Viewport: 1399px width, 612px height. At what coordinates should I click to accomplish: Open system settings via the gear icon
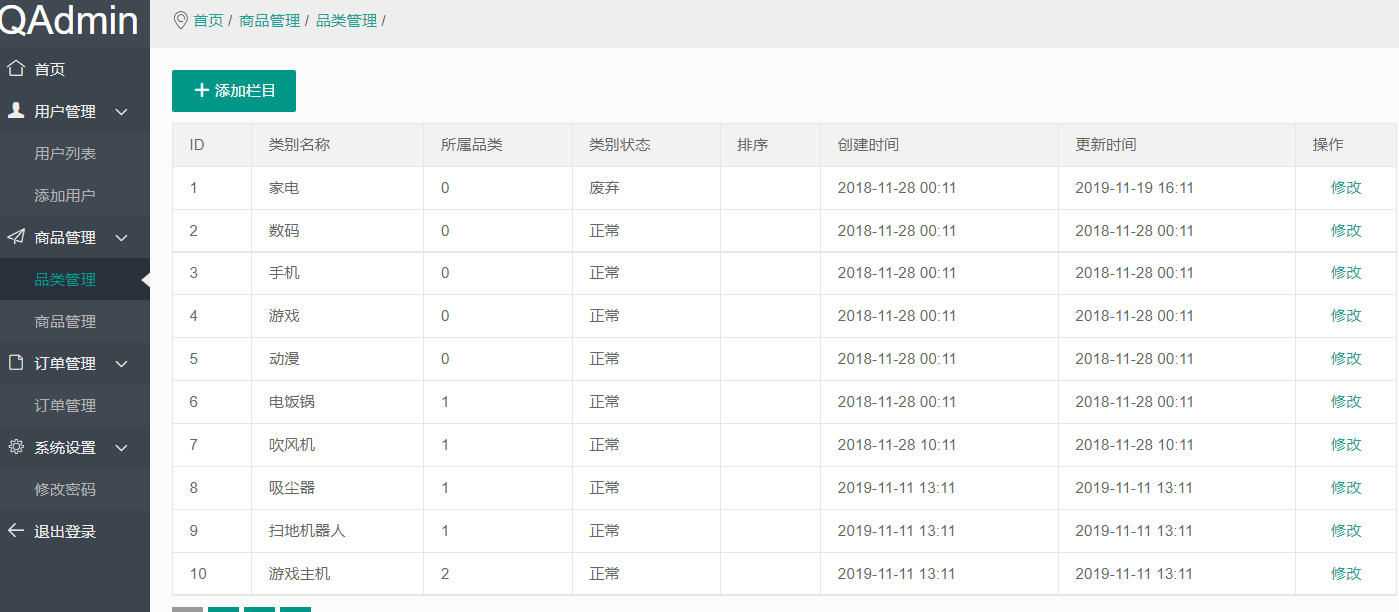14,447
